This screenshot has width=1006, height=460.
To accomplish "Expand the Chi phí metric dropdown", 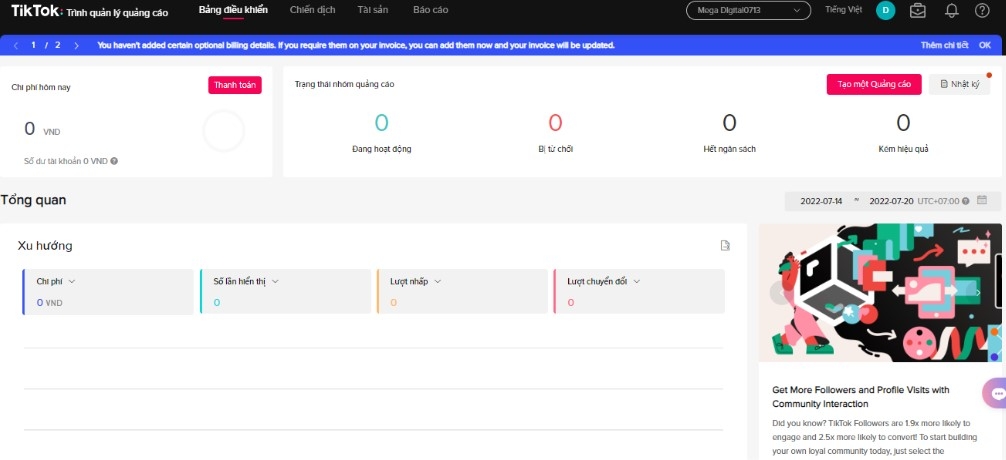I will 72,281.
